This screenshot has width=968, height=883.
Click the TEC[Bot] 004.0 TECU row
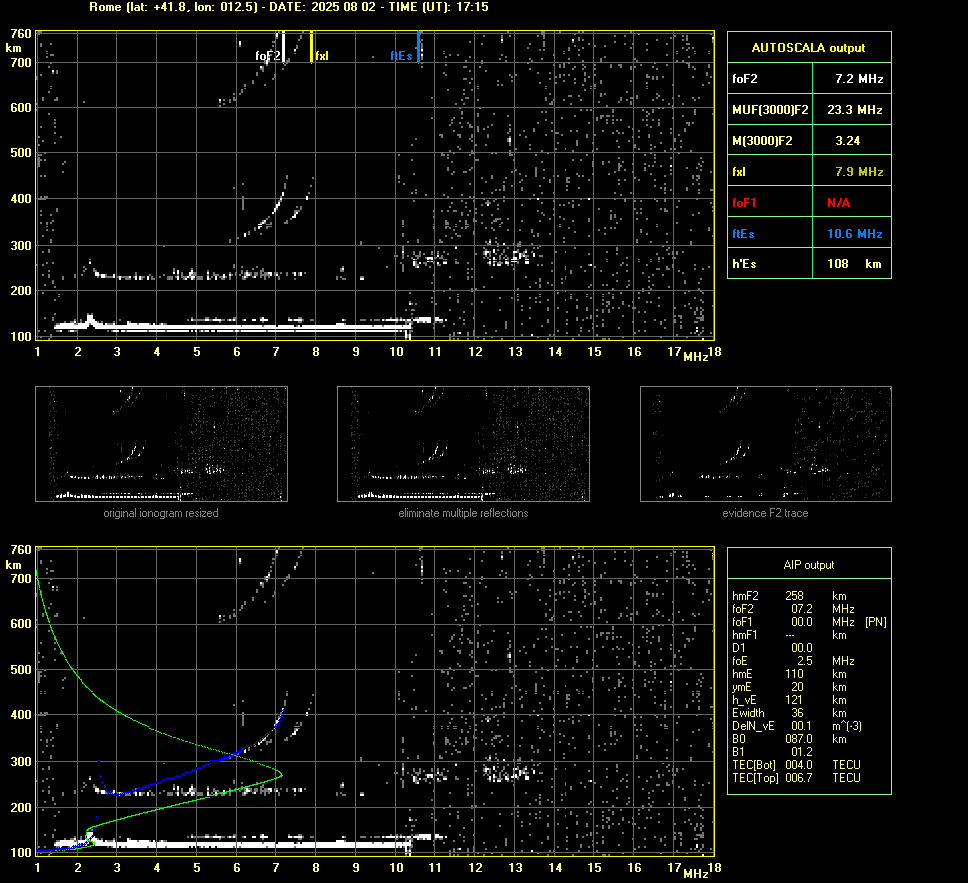click(x=796, y=764)
